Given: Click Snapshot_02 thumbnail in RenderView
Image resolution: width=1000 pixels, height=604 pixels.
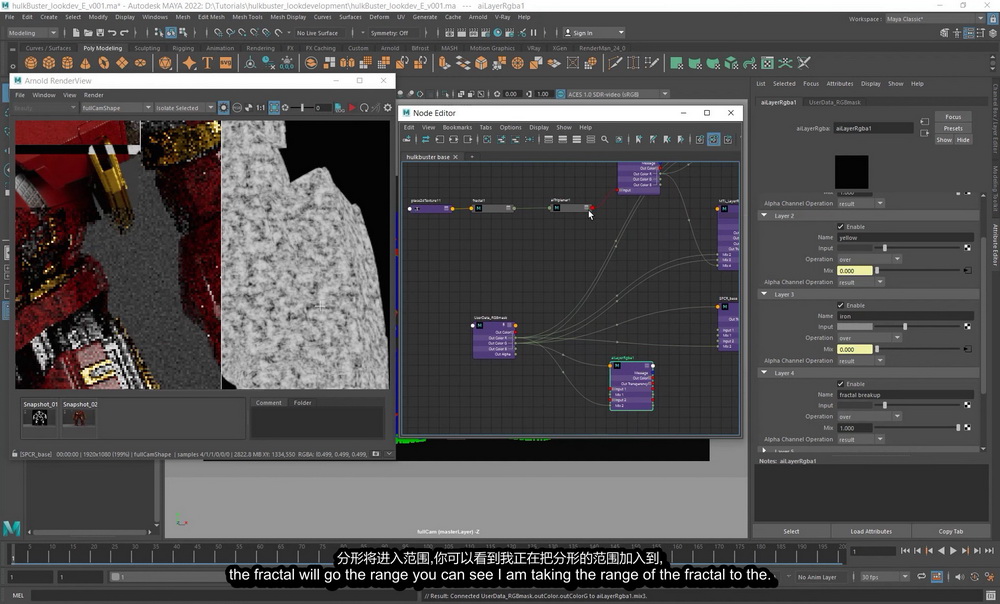Looking at the screenshot, I should pyautogui.click(x=79, y=418).
